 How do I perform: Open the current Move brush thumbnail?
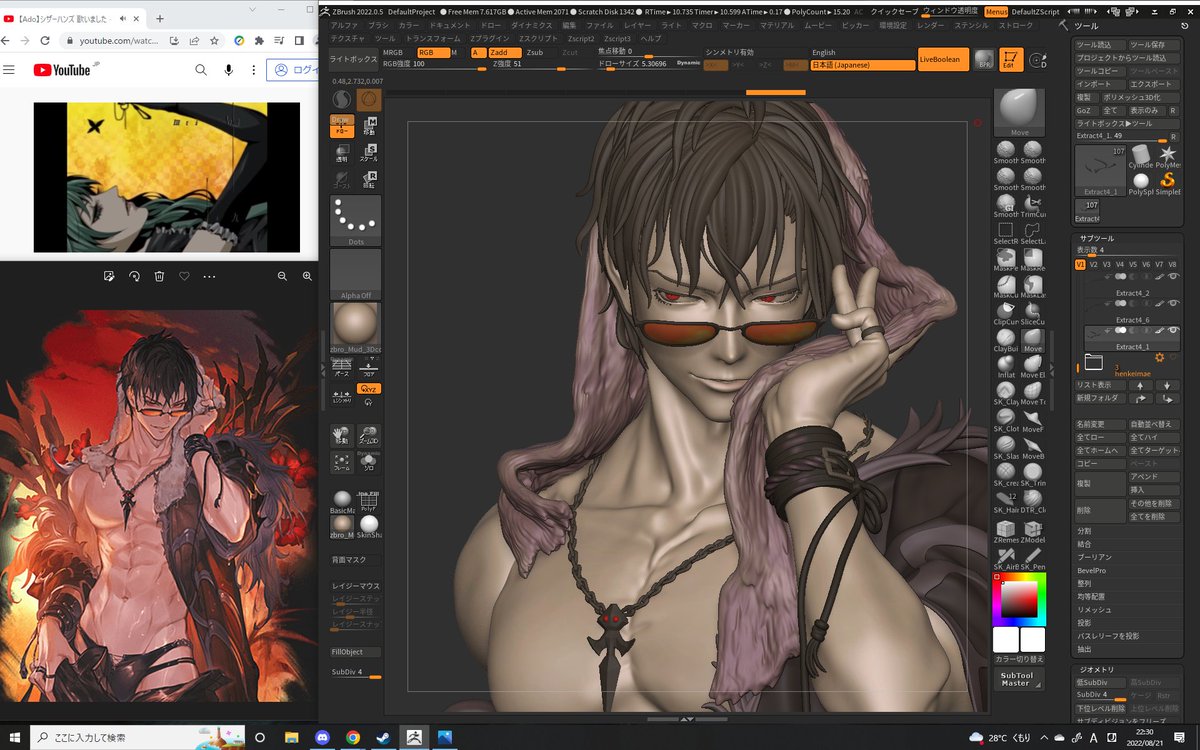point(1019,112)
